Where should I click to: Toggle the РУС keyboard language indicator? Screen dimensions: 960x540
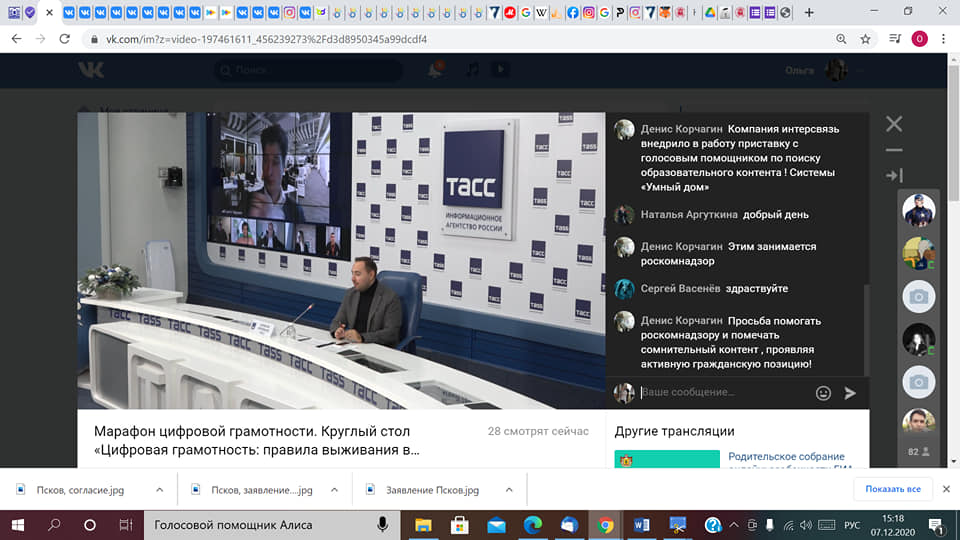tap(852, 525)
